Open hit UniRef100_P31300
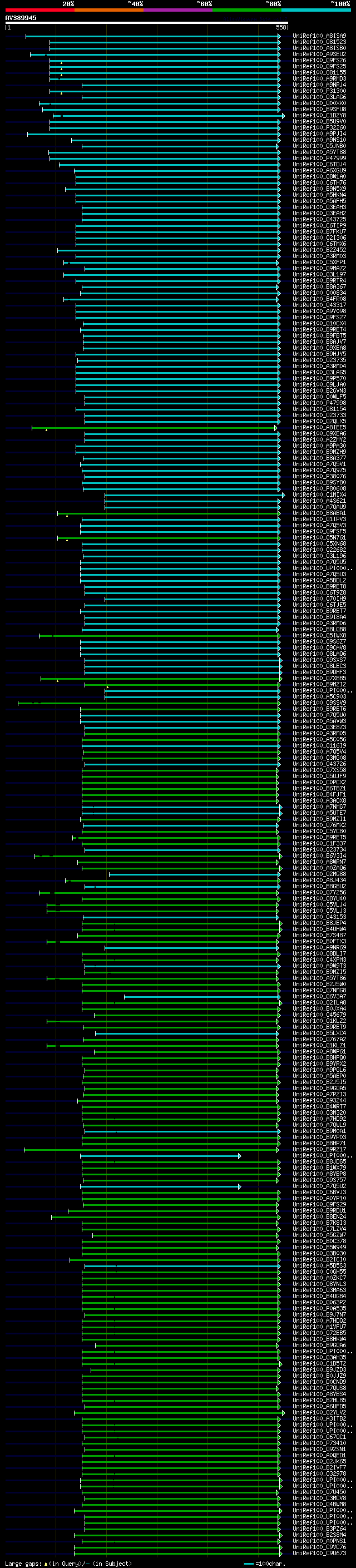This screenshot has height=1568, width=356. point(319,91)
